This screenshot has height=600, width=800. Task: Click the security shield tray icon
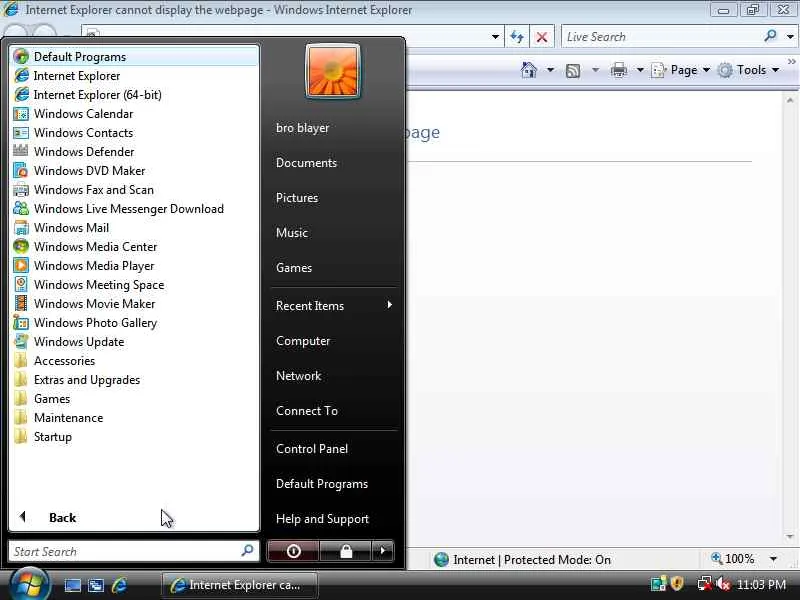tap(678, 583)
